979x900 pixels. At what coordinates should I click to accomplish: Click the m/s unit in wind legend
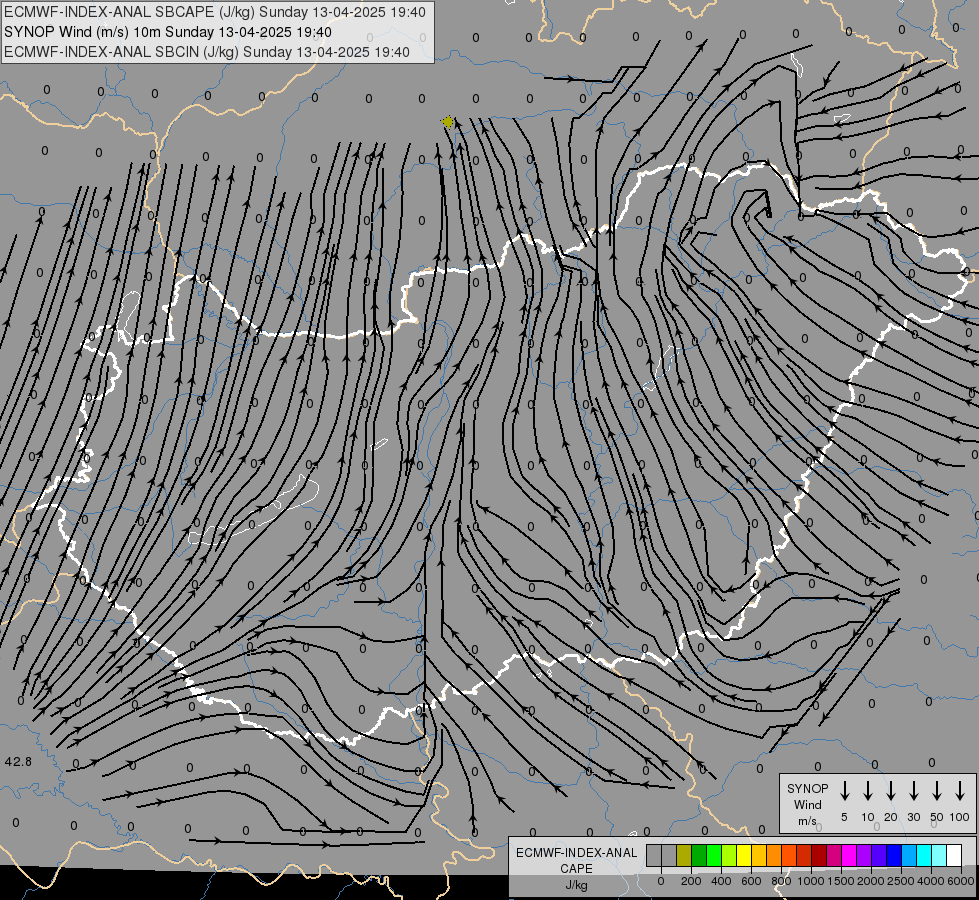coord(807,821)
